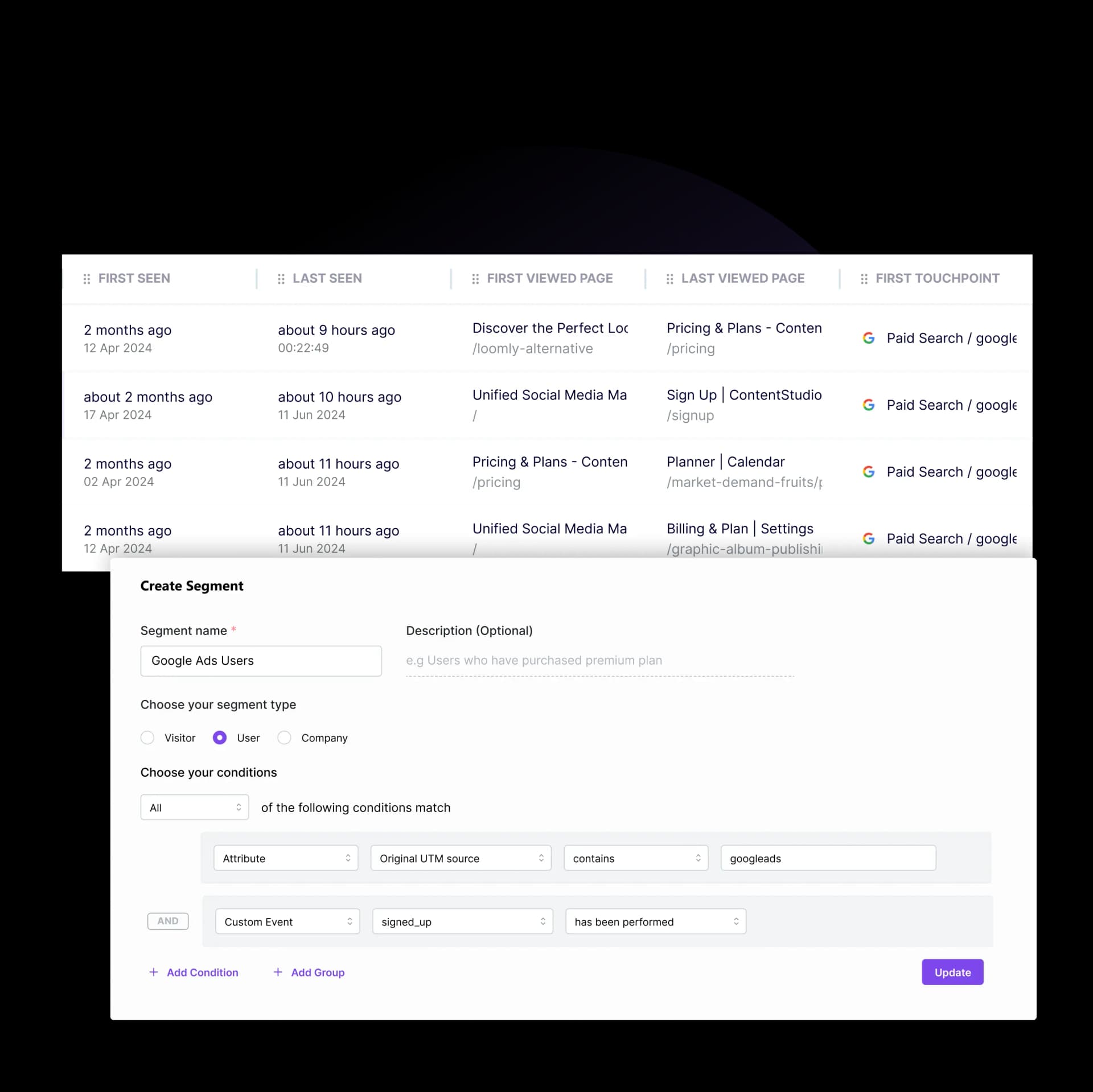Click the AND condition label badge

coord(166,921)
